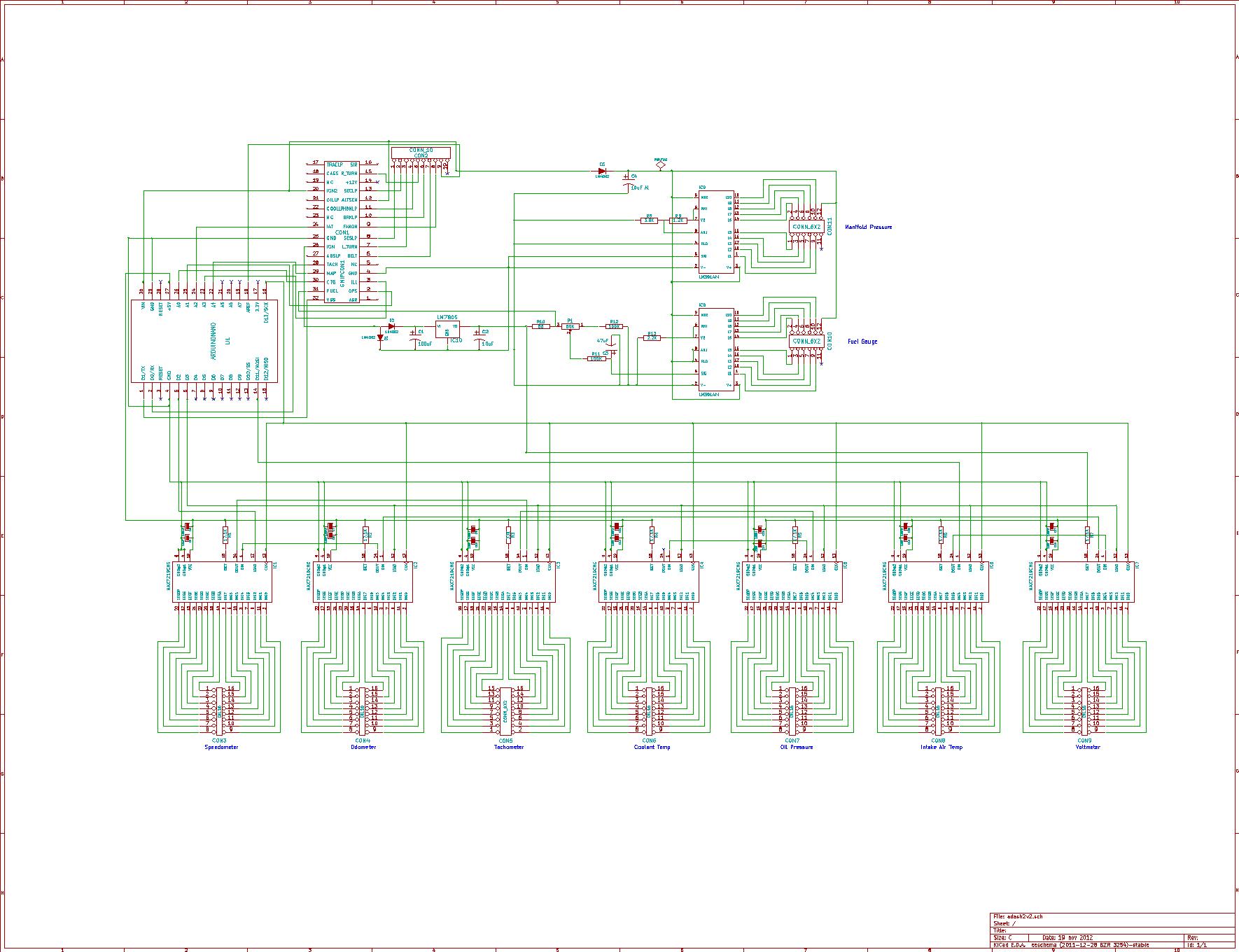Click the Fuel Gauge label
1239x952 pixels.
864,342
